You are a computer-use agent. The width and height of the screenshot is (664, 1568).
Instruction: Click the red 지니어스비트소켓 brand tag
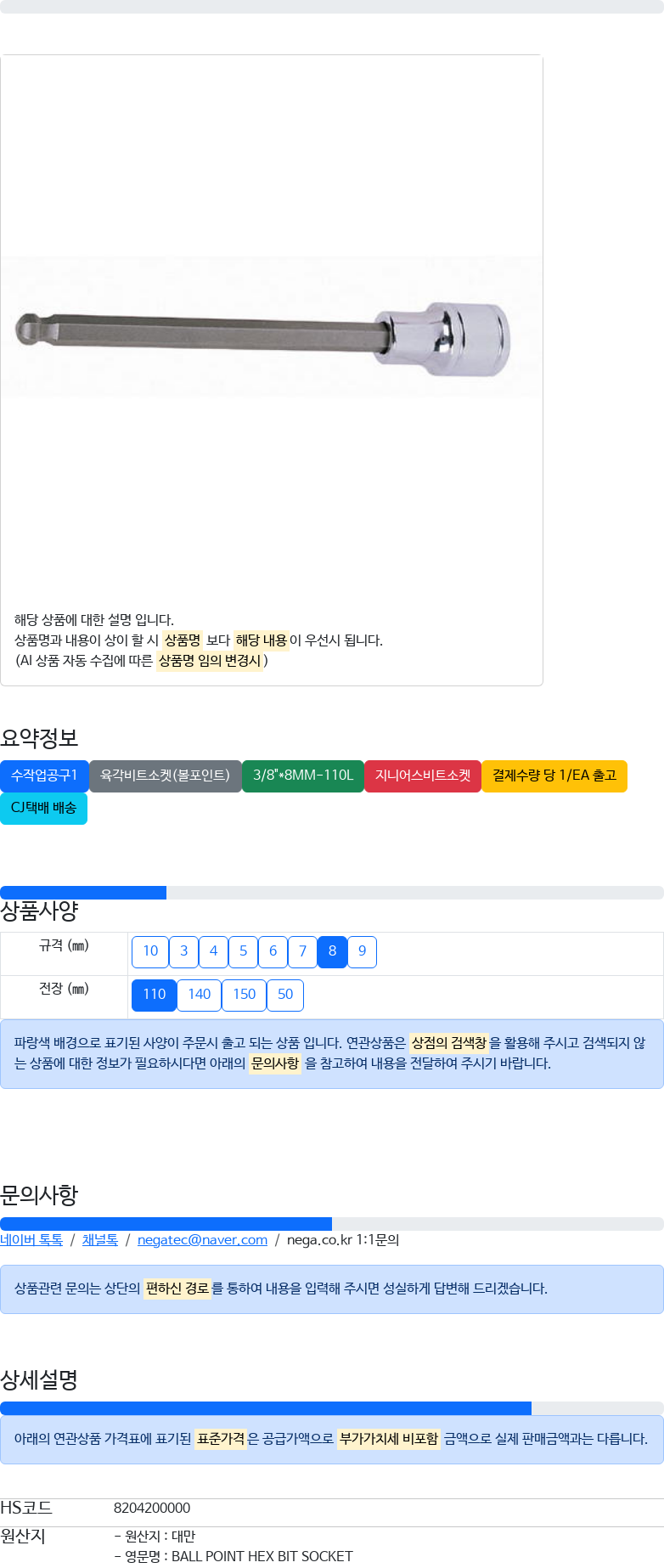[x=423, y=776]
